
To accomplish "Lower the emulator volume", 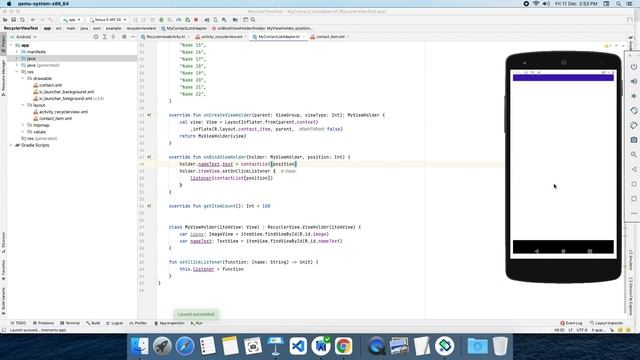I will tap(633, 96).
